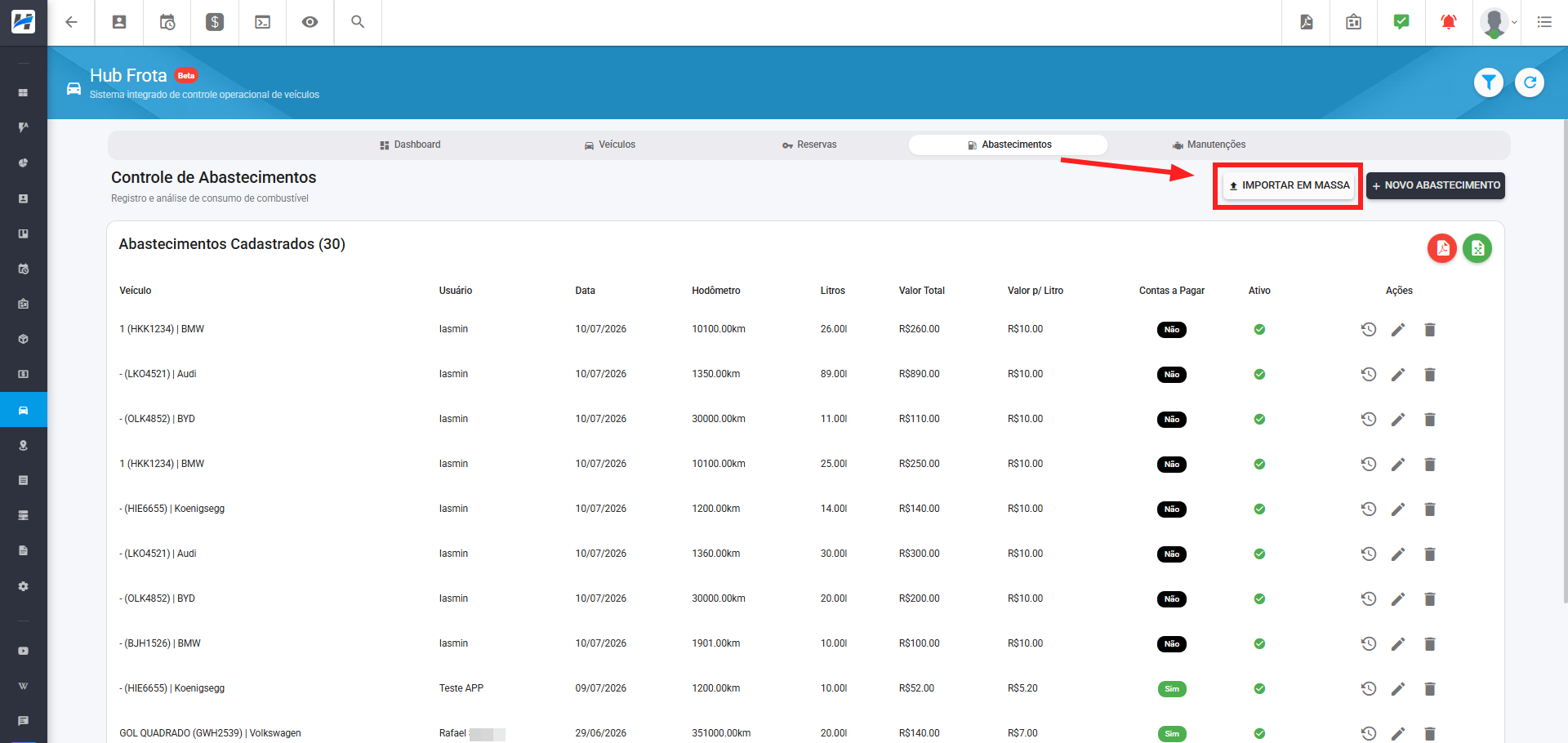Delete the Audi 89.00l fueling record
This screenshot has width=1568, height=743.
1430,374
